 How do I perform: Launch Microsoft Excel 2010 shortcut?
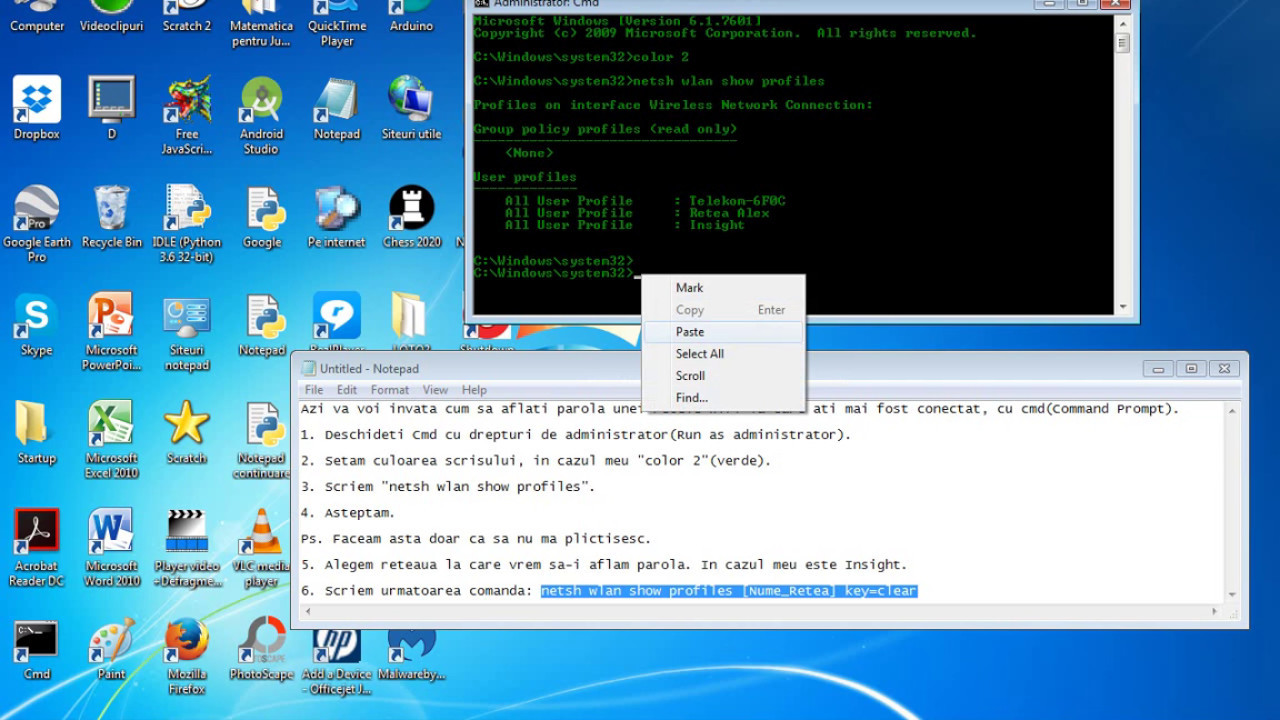[x=112, y=439]
